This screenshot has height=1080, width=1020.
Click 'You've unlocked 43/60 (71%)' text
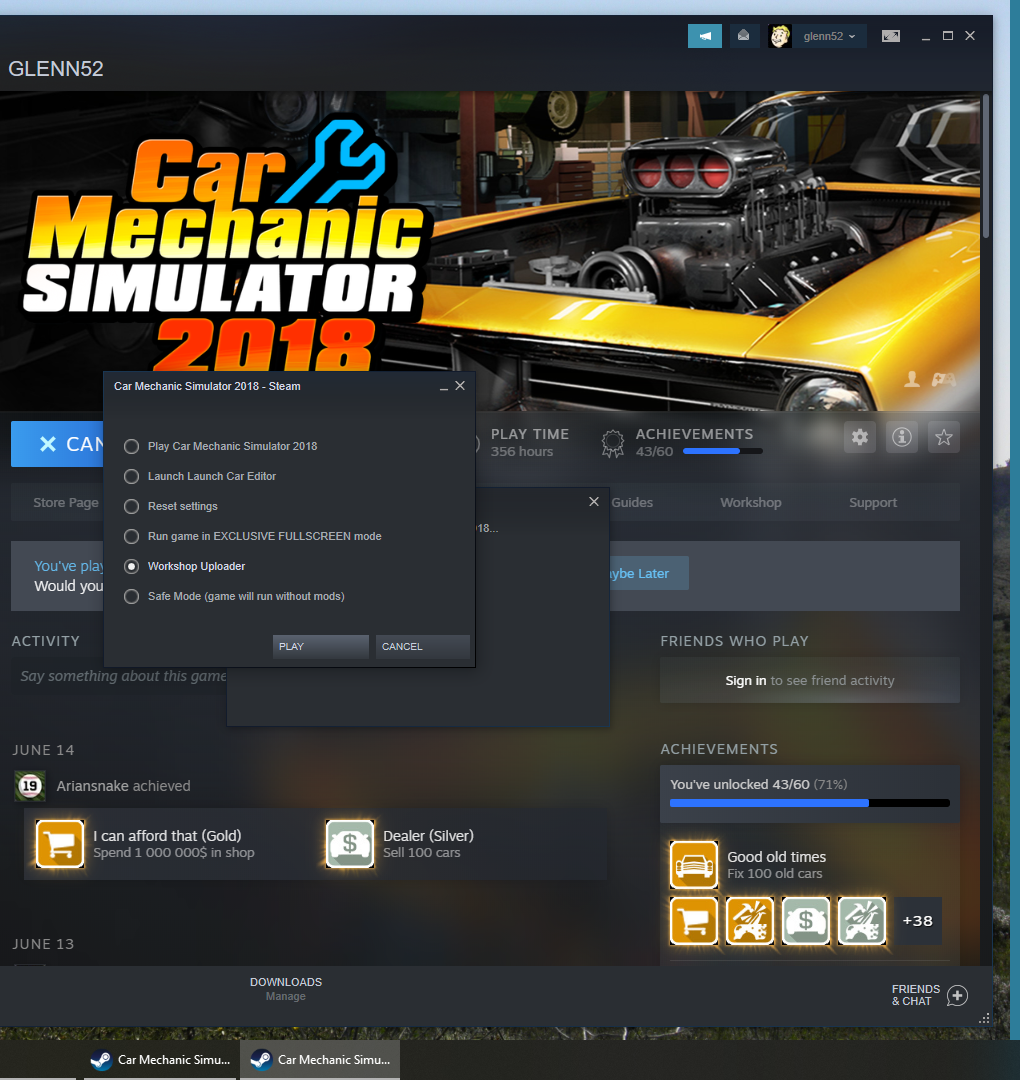click(x=758, y=785)
